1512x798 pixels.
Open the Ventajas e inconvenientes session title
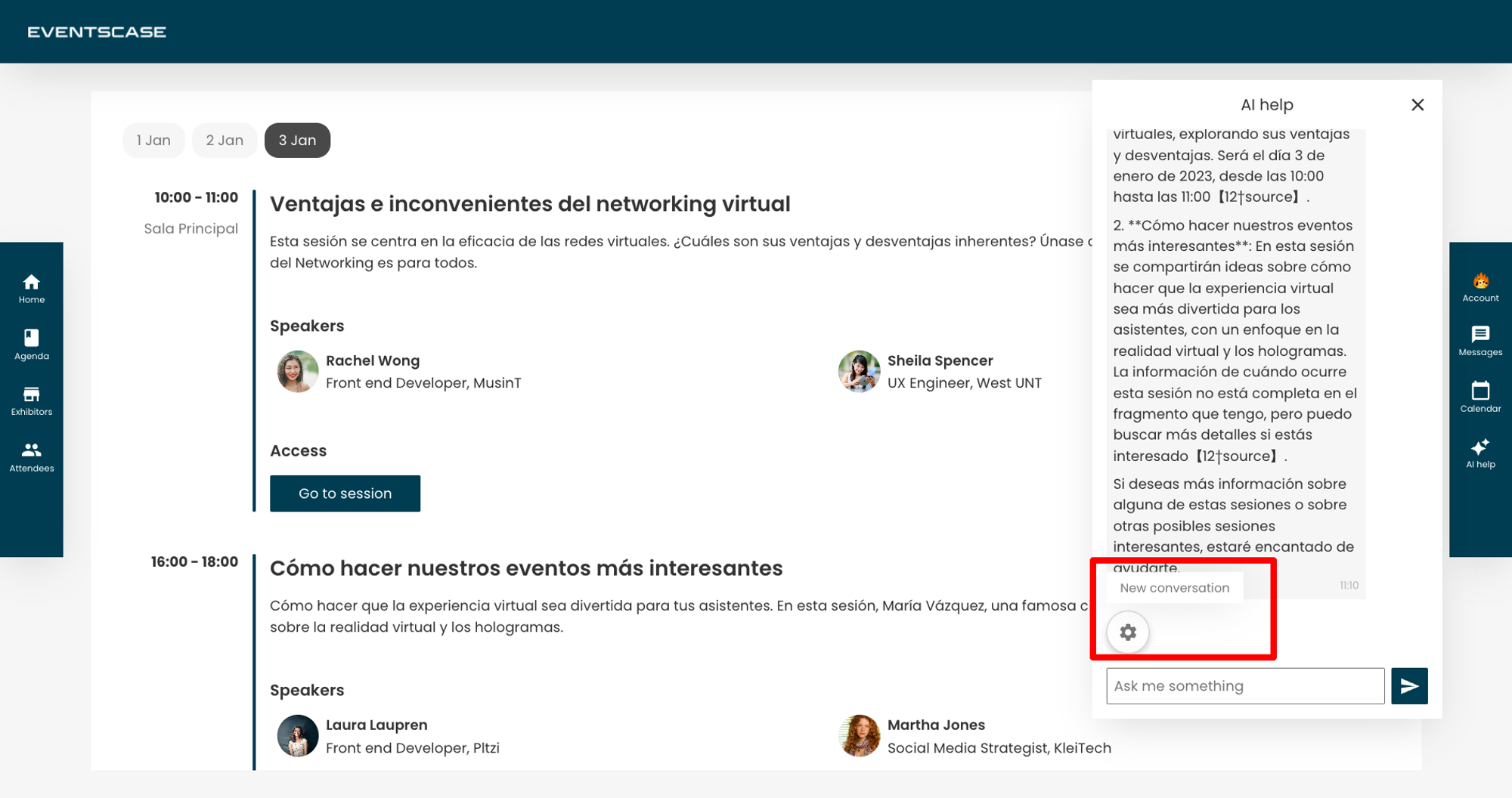(530, 204)
